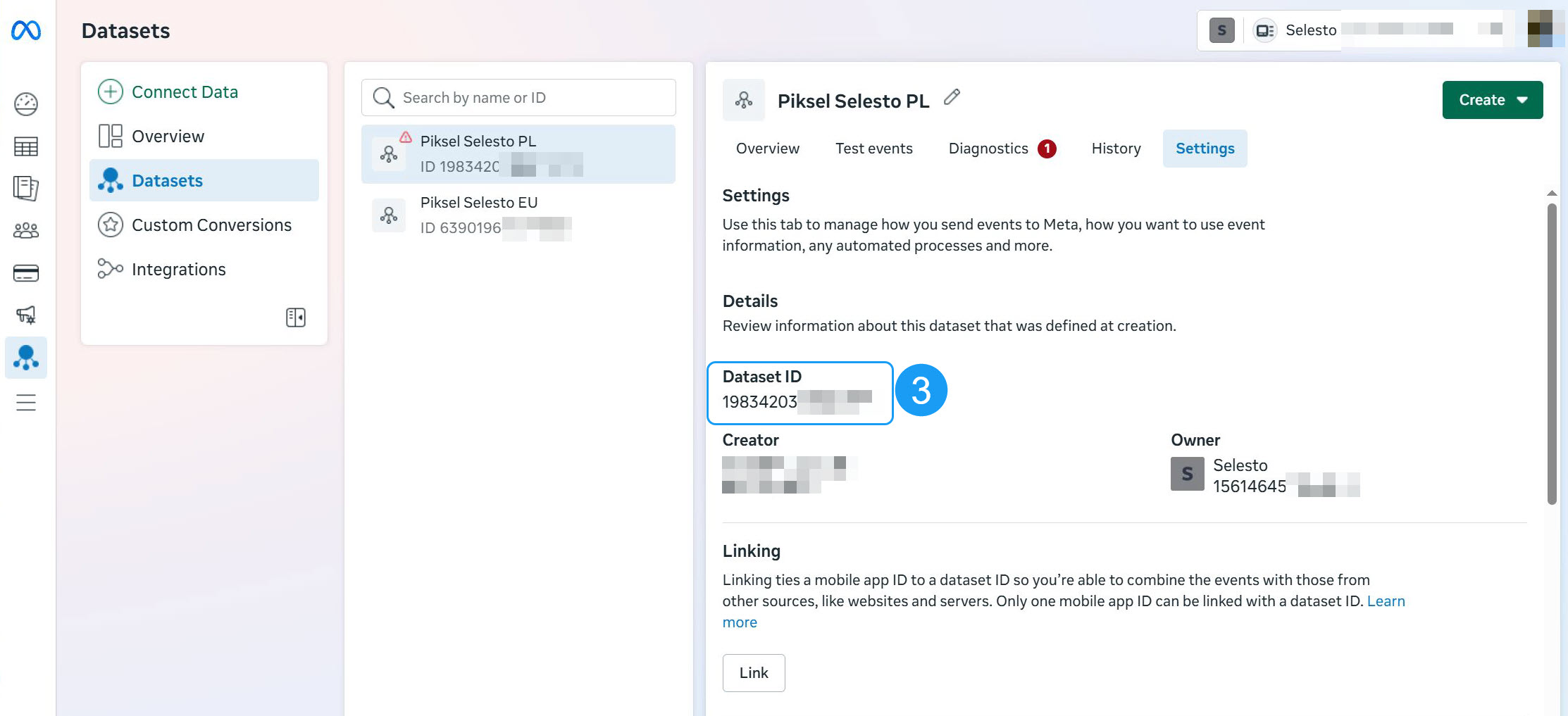Collapse the navigation panel
The height and width of the screenshot is (716, 1568).
point(296,318)
